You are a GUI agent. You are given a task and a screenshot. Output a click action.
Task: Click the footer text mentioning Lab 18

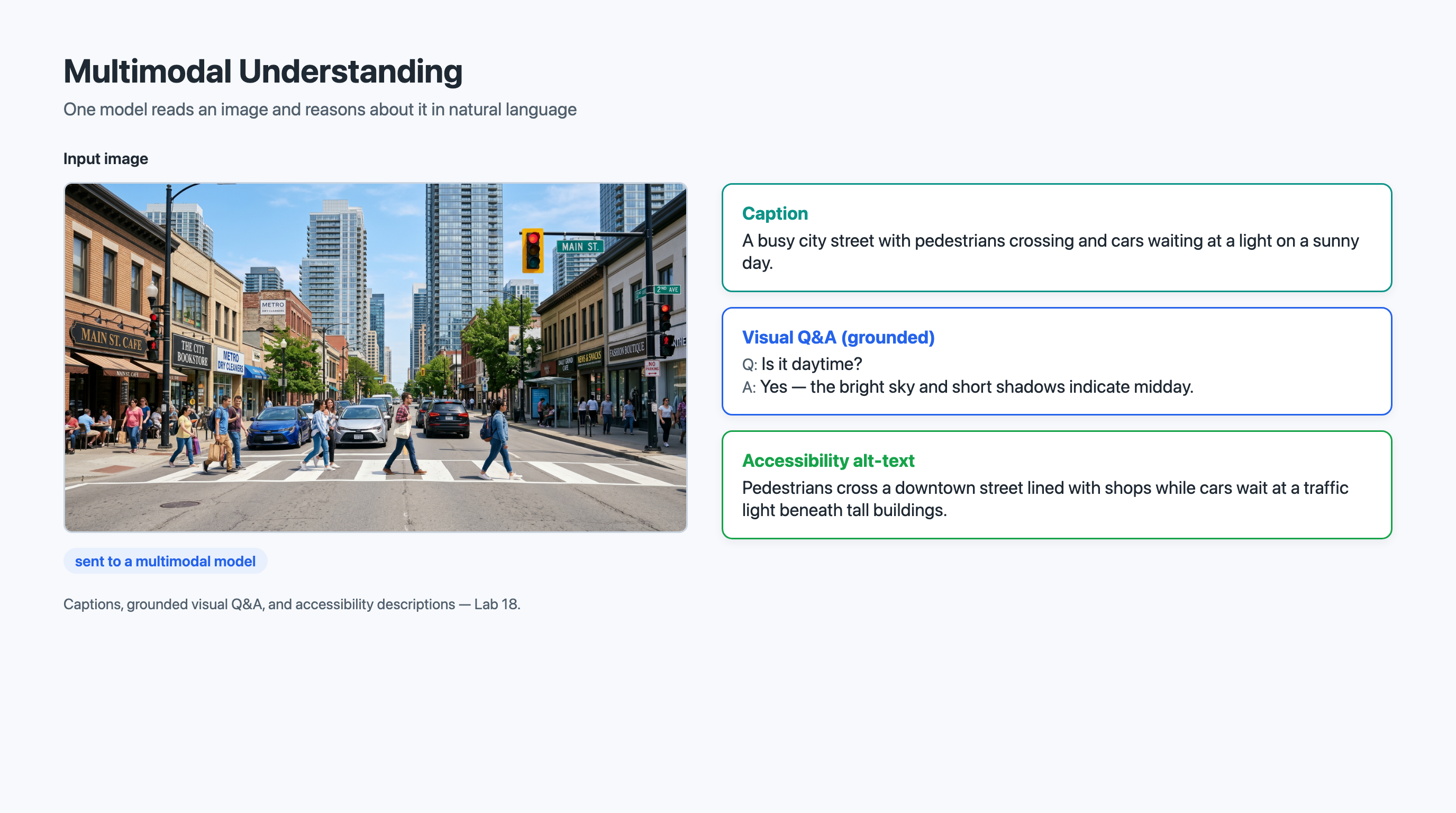click(x=292, y=604)
